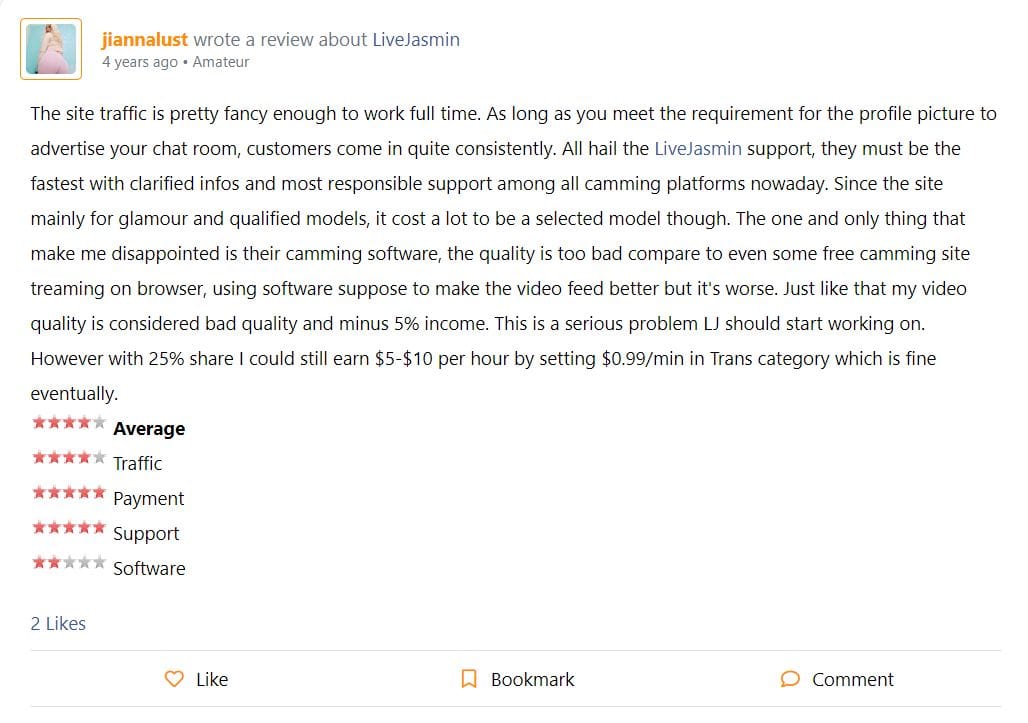
Task: Click the Support five-star rating
Action: tap(69, 527)
